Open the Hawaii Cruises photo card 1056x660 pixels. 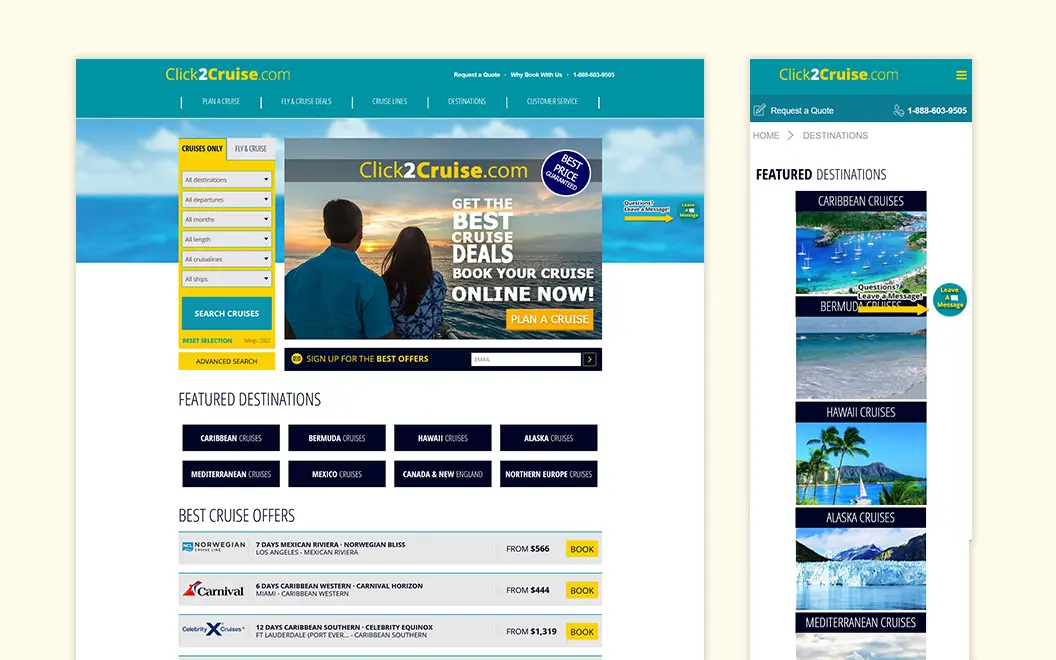coord(861,463)
